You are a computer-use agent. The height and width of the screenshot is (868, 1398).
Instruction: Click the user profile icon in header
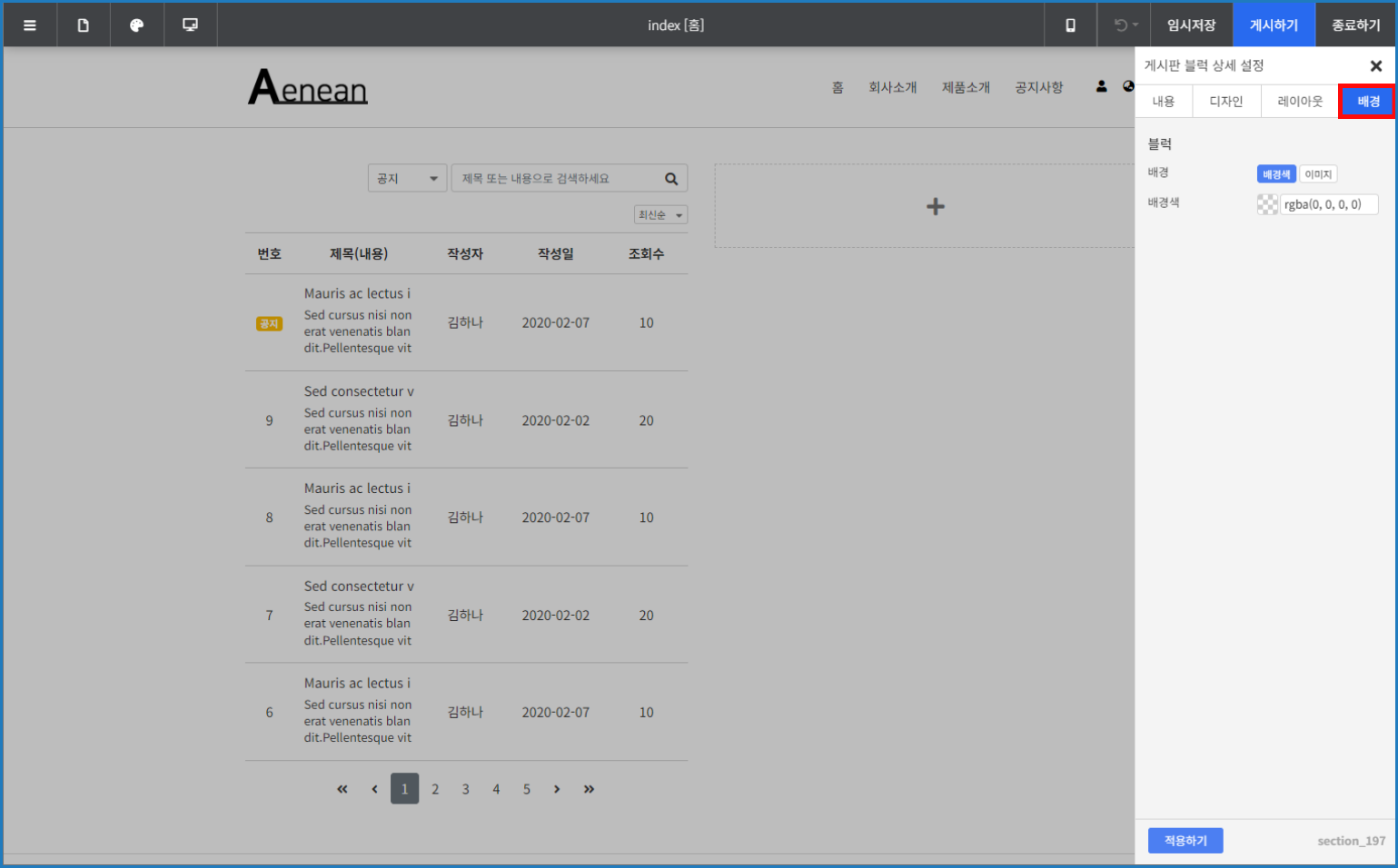pyautogui.click(x=1101, y=87)
